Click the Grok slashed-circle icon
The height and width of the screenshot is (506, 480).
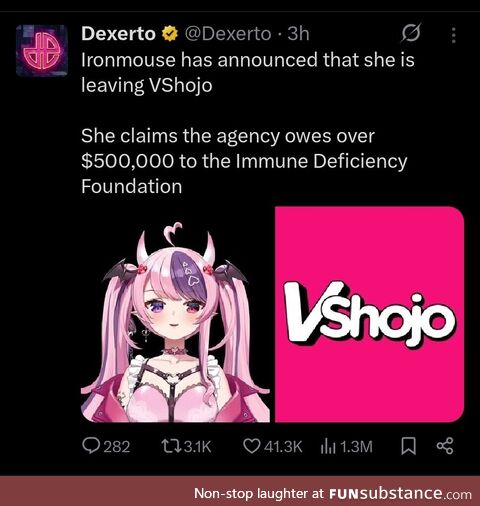(x=411, y=33)
